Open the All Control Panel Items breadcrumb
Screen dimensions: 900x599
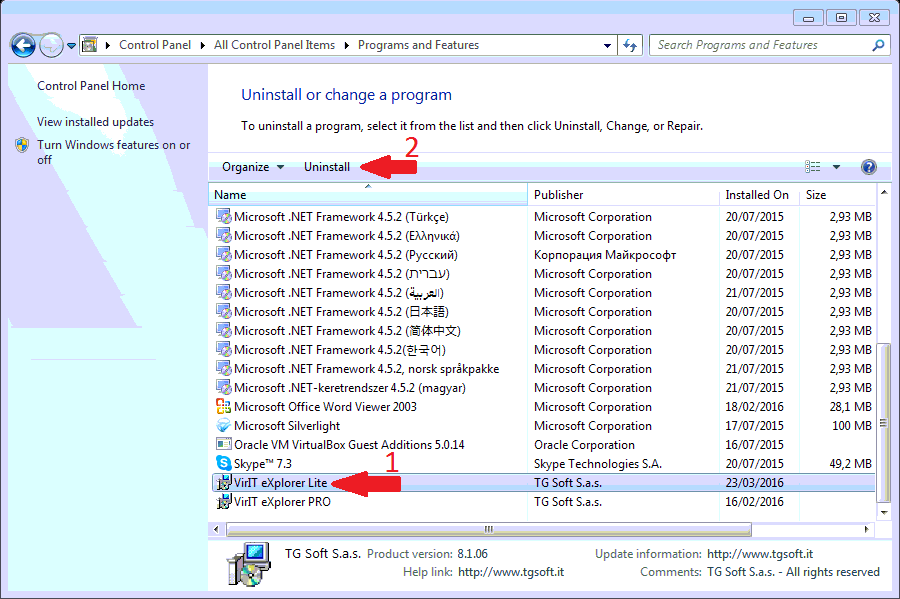(x=274, y=45)
